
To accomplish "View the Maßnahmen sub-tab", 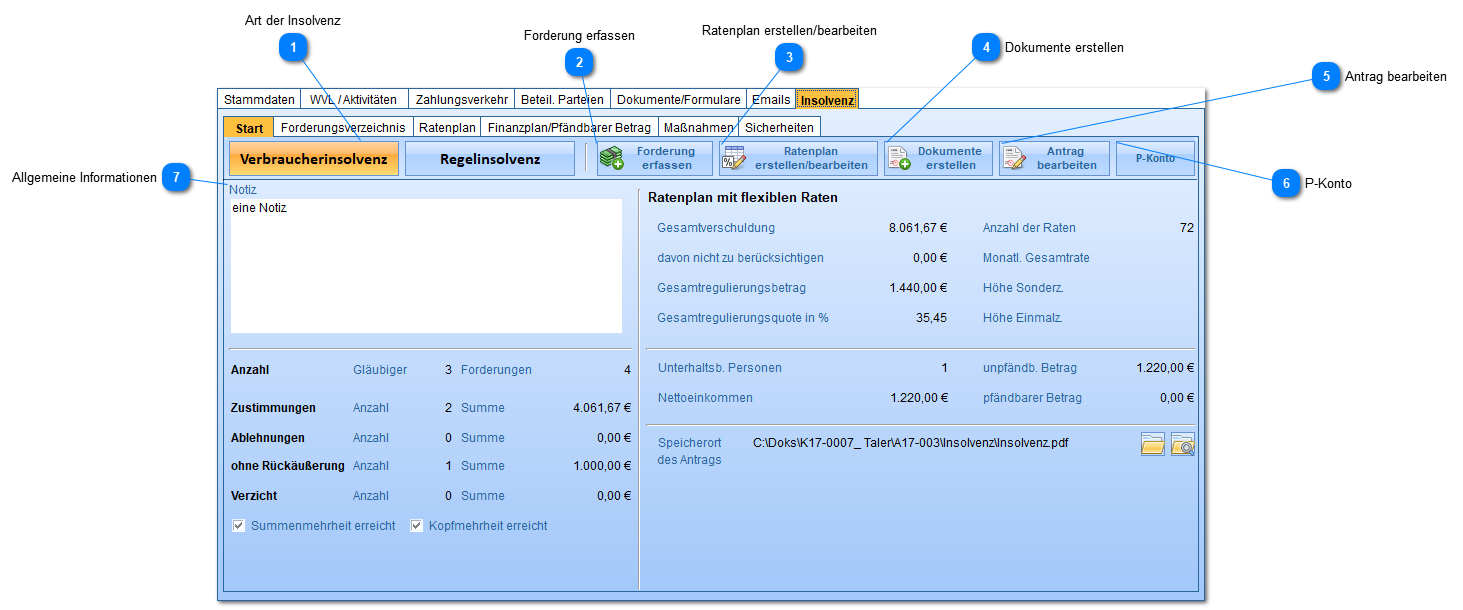I will (x=699, y=127).
